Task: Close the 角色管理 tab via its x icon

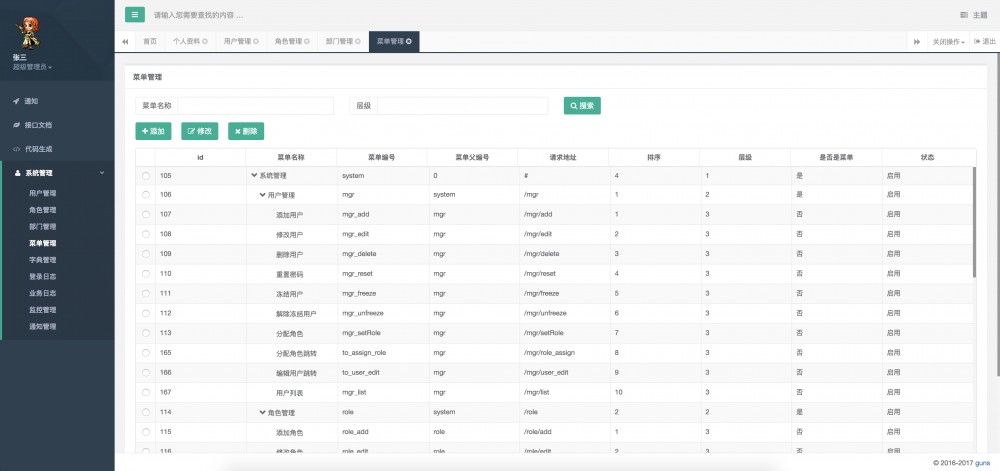Action: (x=307, y=41)
